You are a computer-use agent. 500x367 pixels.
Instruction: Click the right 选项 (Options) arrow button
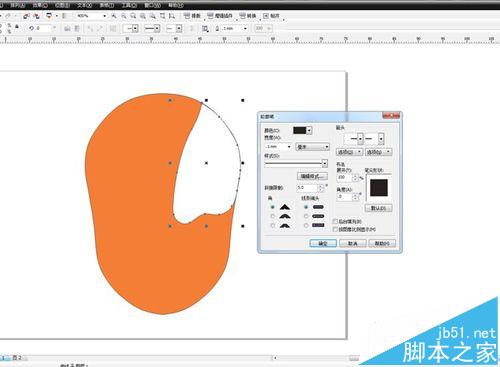coord(378,152)
